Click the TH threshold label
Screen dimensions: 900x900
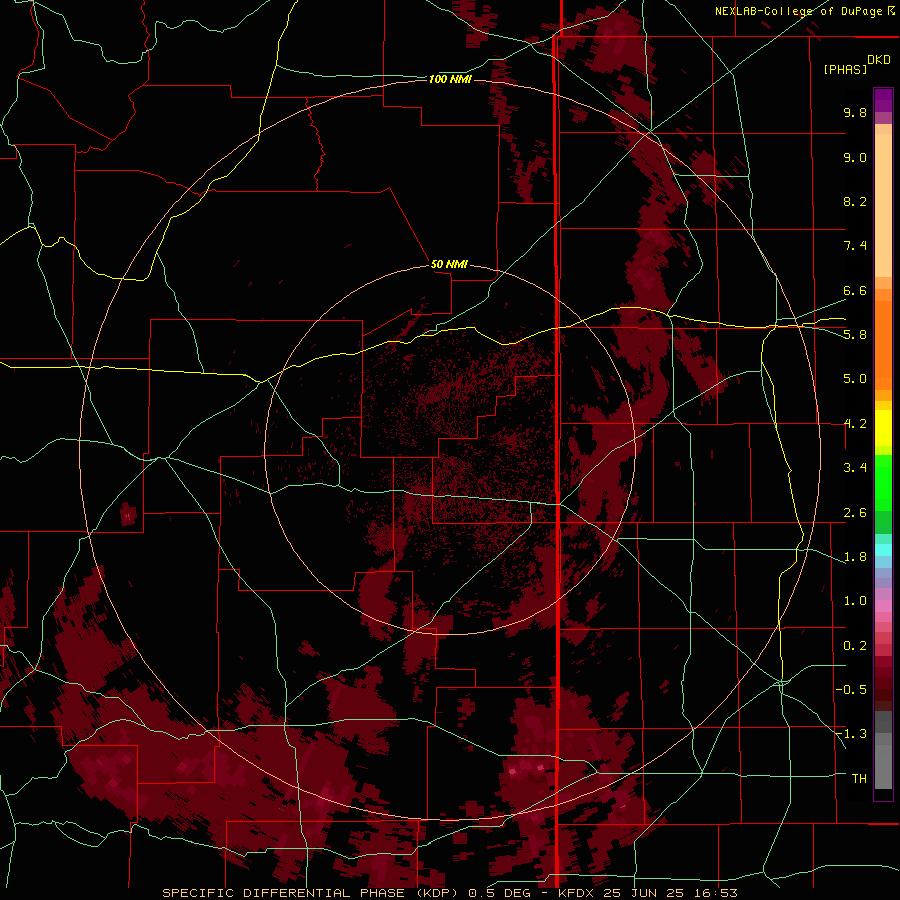[x=859, y=779]
